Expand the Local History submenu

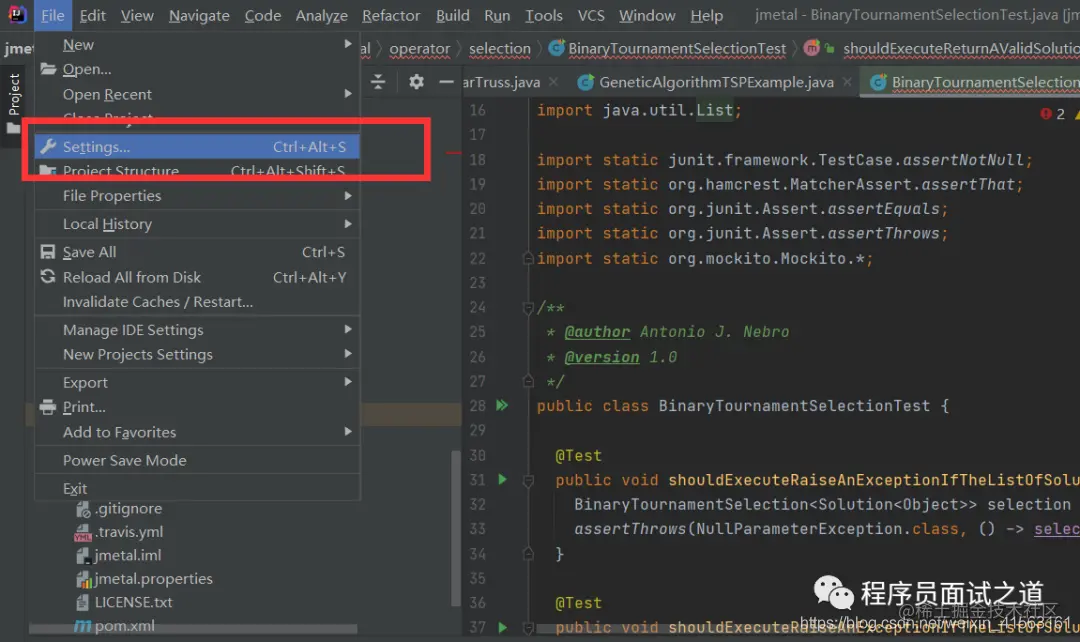point(197,224)
